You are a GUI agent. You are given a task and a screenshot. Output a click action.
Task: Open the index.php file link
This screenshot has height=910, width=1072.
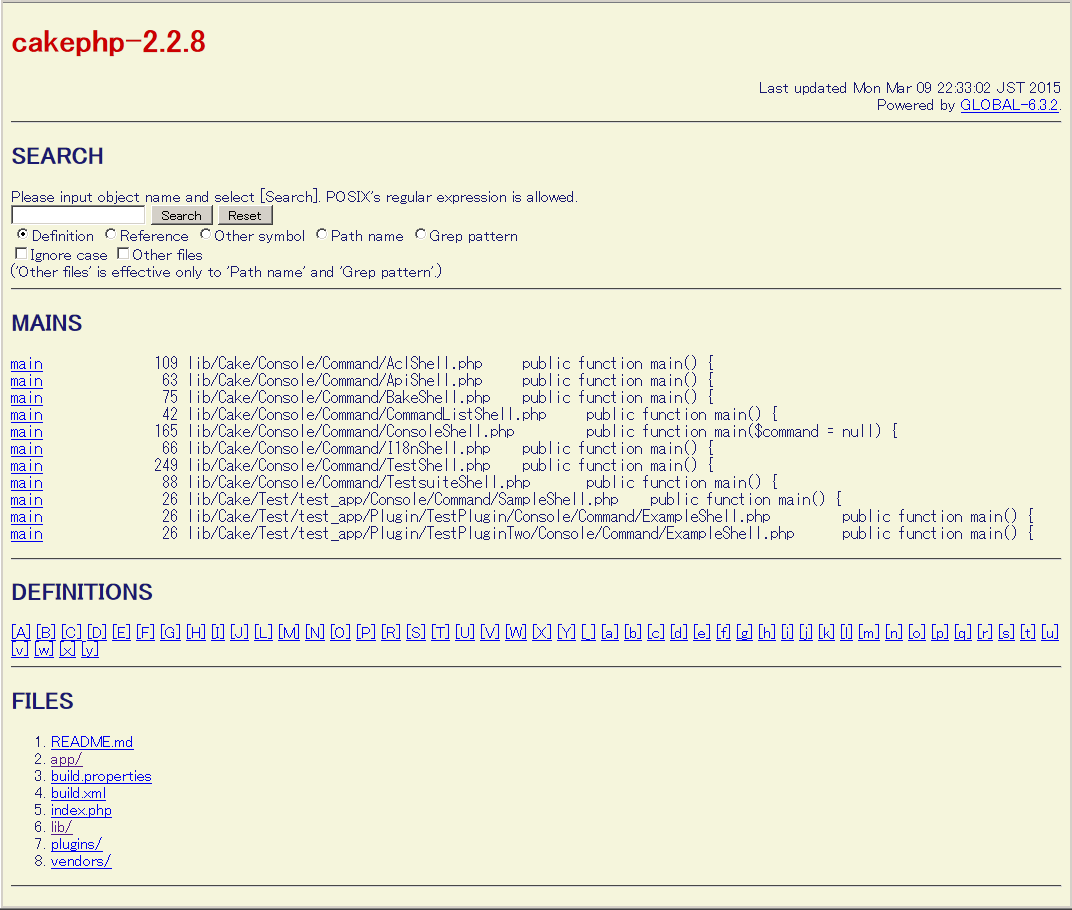tap(81, 811)
